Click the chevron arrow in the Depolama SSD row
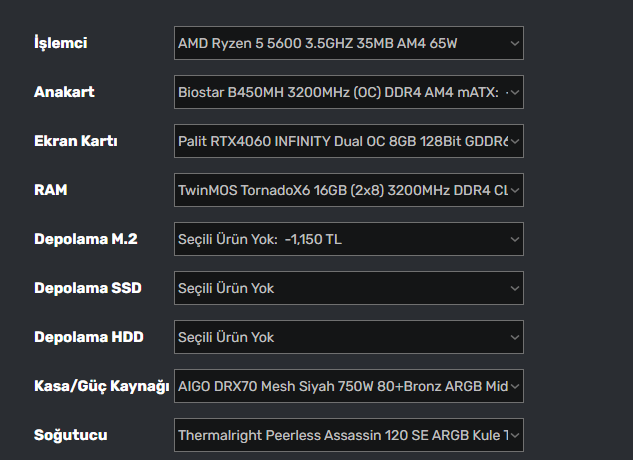 pos(514,288)
